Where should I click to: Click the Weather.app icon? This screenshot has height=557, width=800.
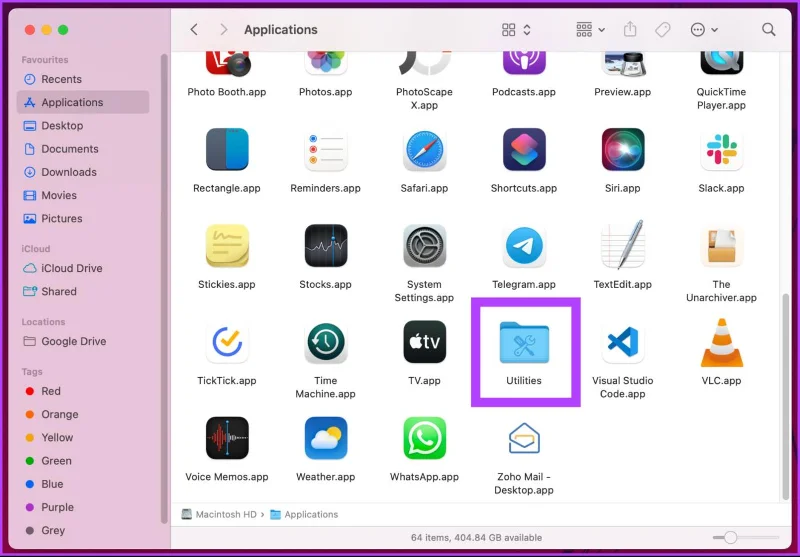coord(326,438)
